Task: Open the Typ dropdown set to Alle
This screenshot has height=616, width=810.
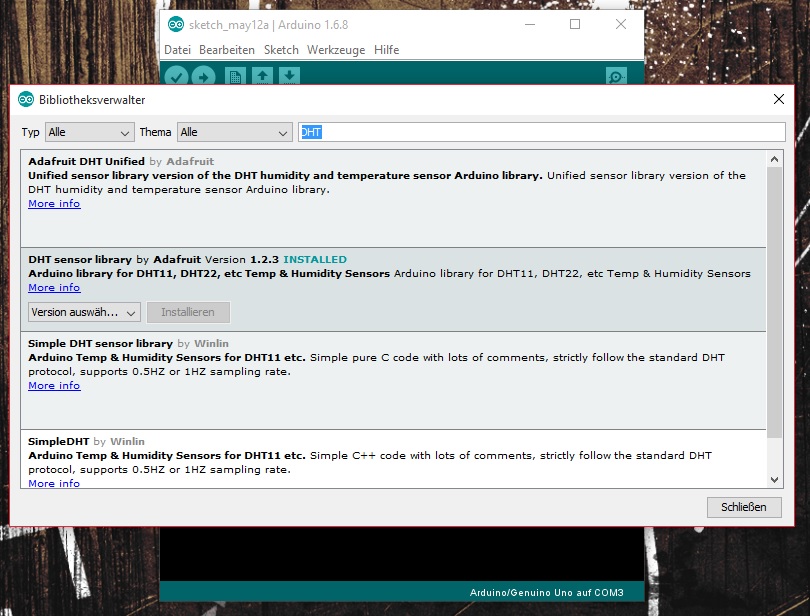Action: (x=90, y=132)
